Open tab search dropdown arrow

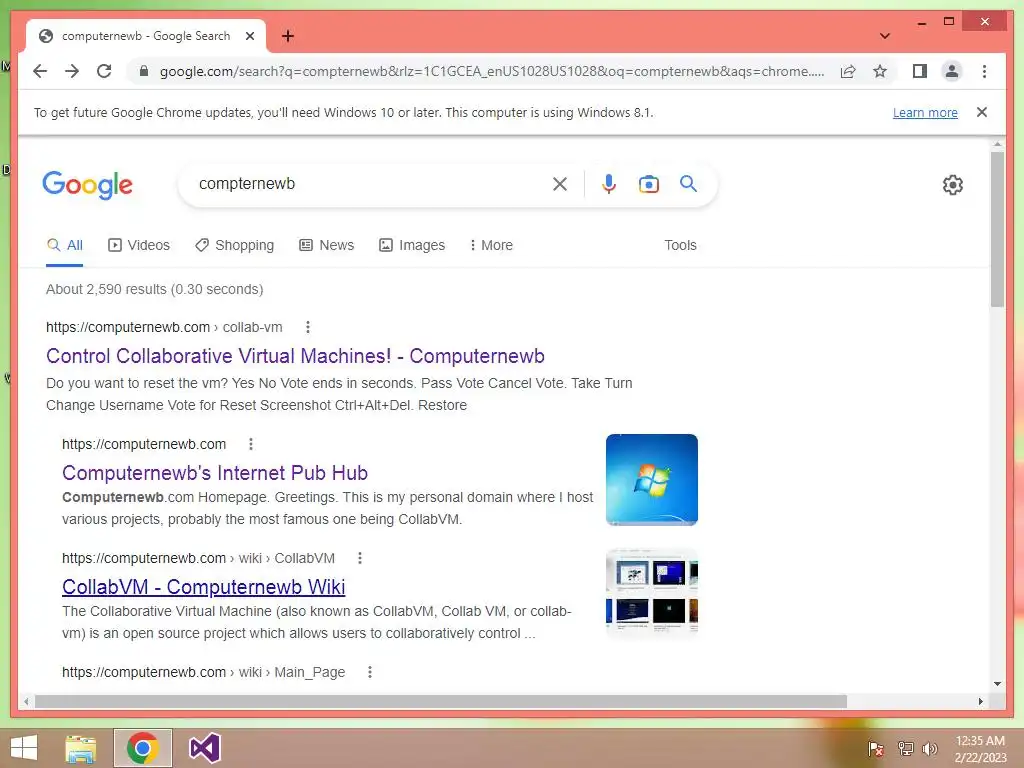tap(885, 36)
